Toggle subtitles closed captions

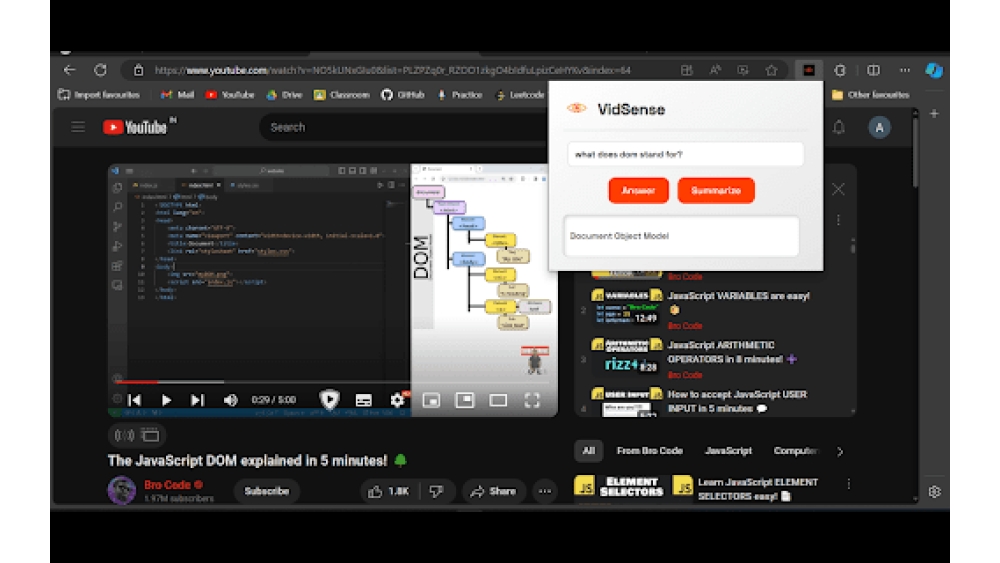[x=364, y=400]
